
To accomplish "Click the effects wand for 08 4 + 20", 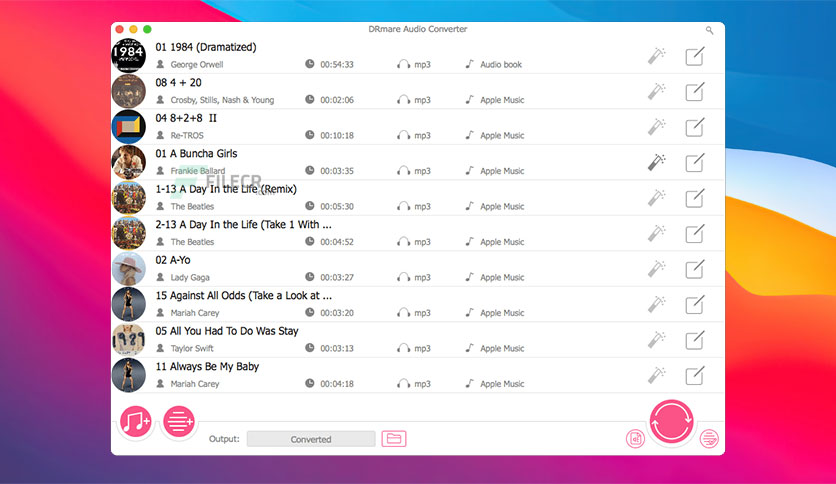I will coord(657,92).
